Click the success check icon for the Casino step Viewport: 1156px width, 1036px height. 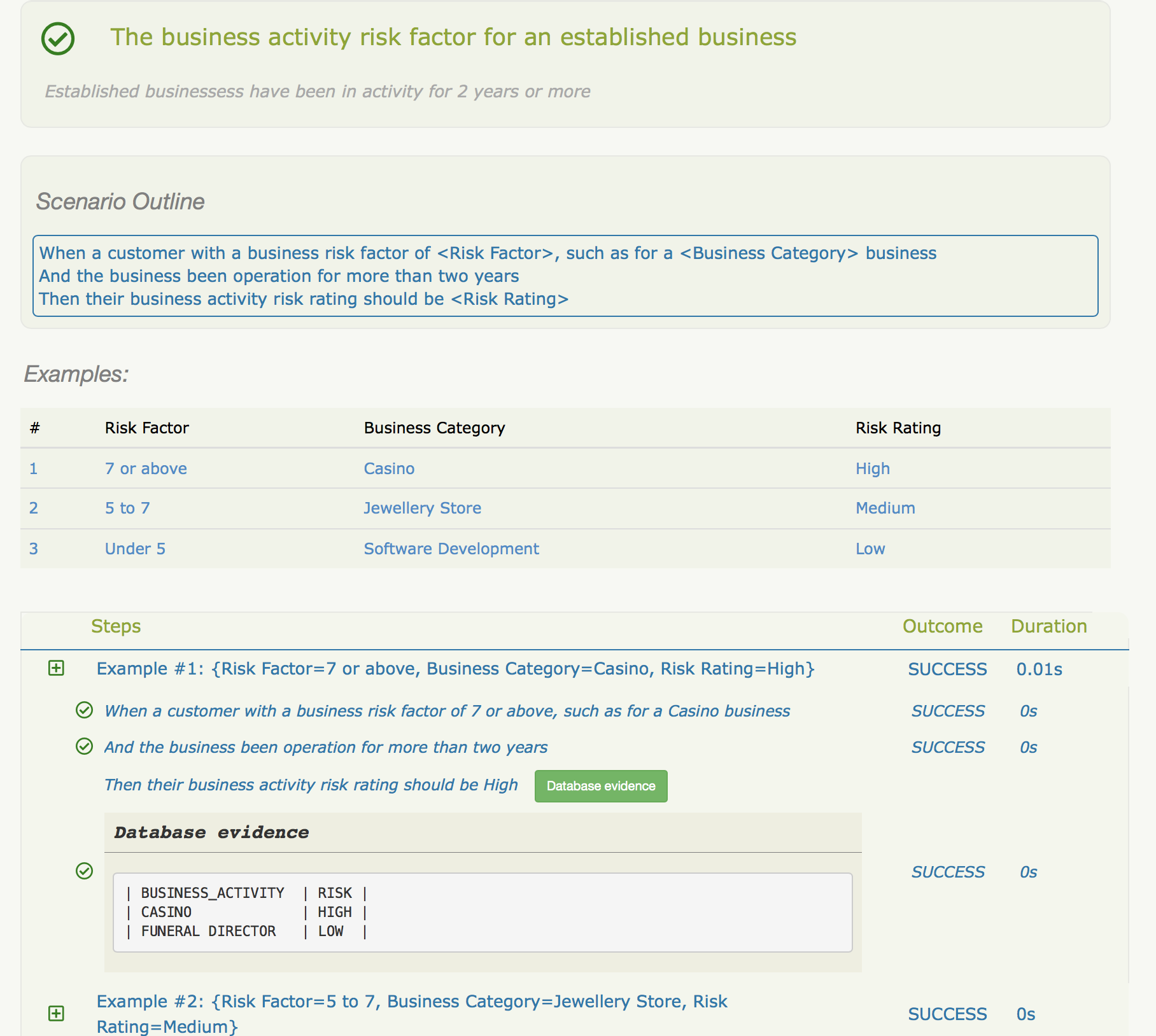click(x=84, y=710)
